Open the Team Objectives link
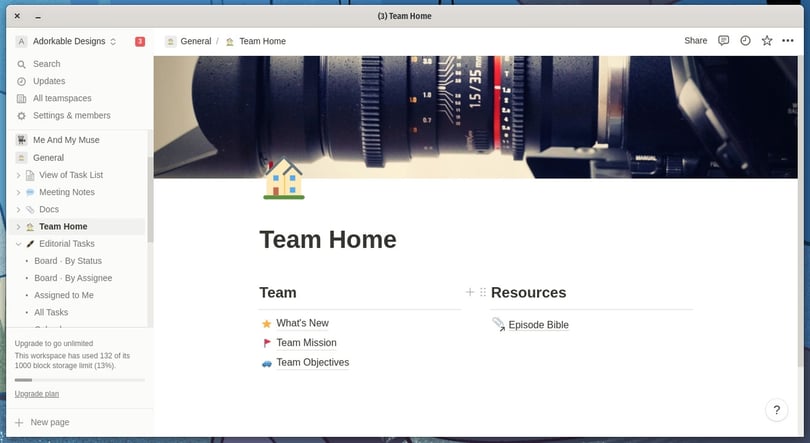The image size is (810, 443). point(313,362)
